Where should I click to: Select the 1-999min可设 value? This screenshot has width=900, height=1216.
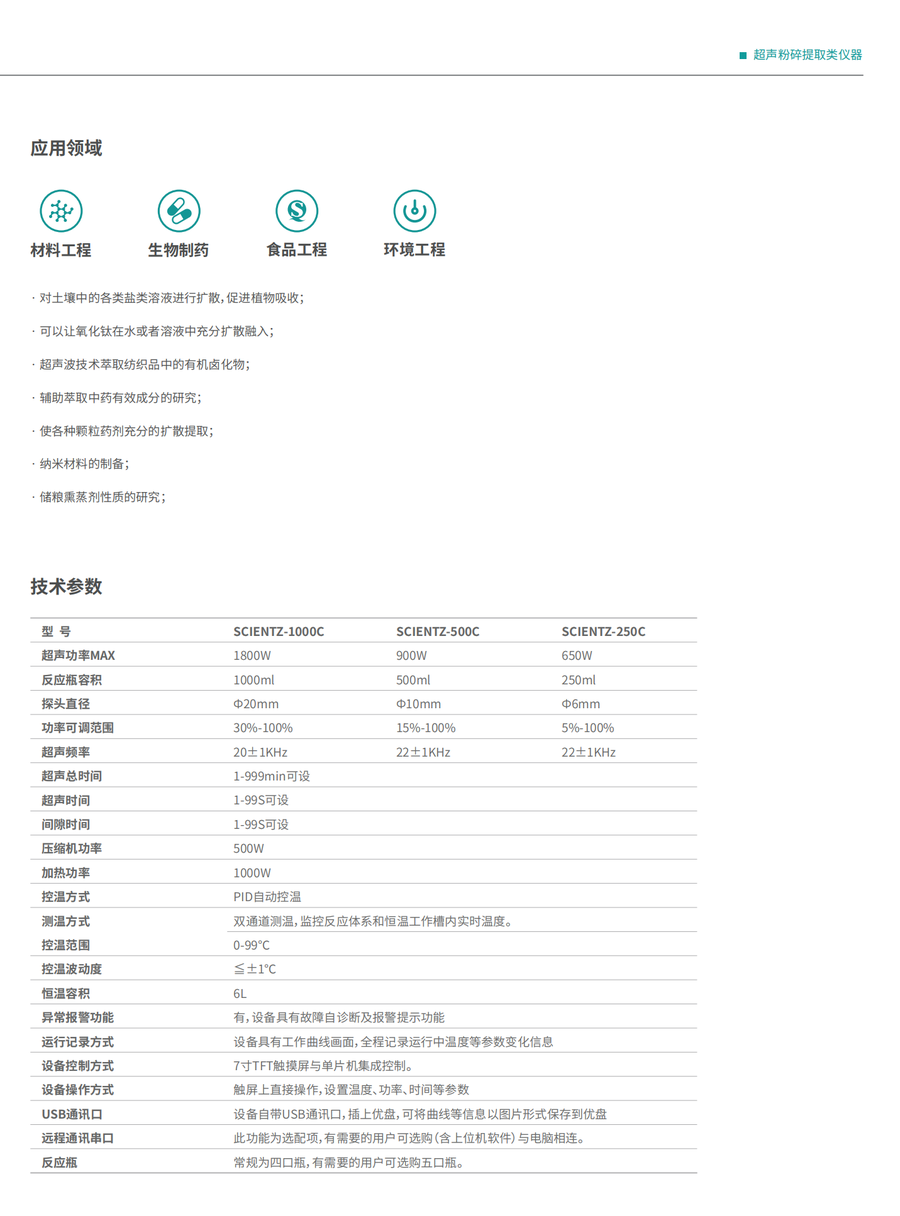click(271, 776)
